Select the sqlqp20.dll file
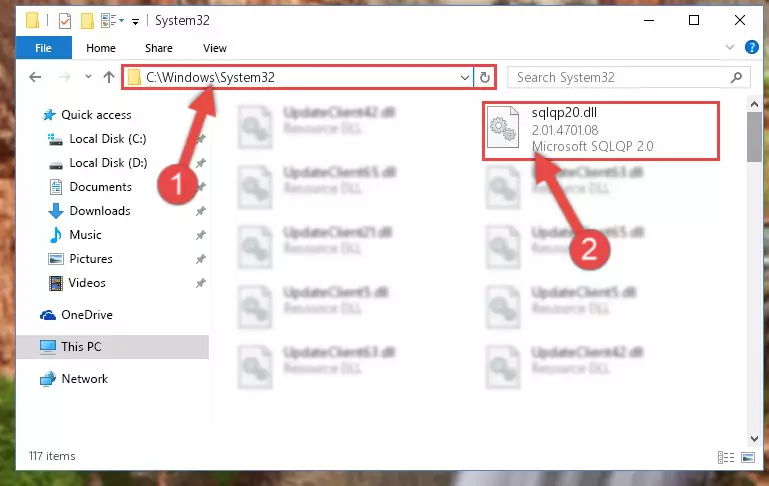The image size is (769, 486). tap(601, 130)
